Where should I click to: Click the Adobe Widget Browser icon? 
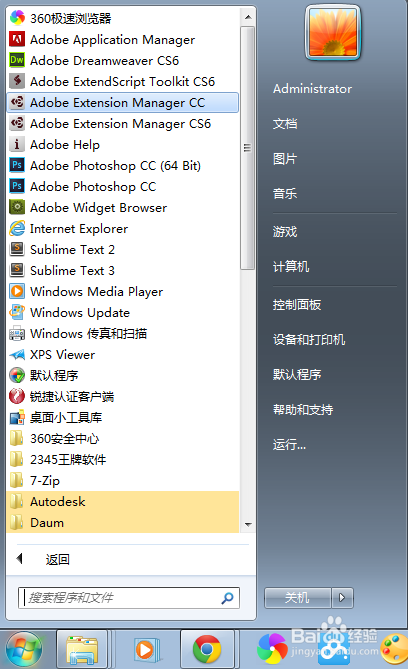pos(17,207)
